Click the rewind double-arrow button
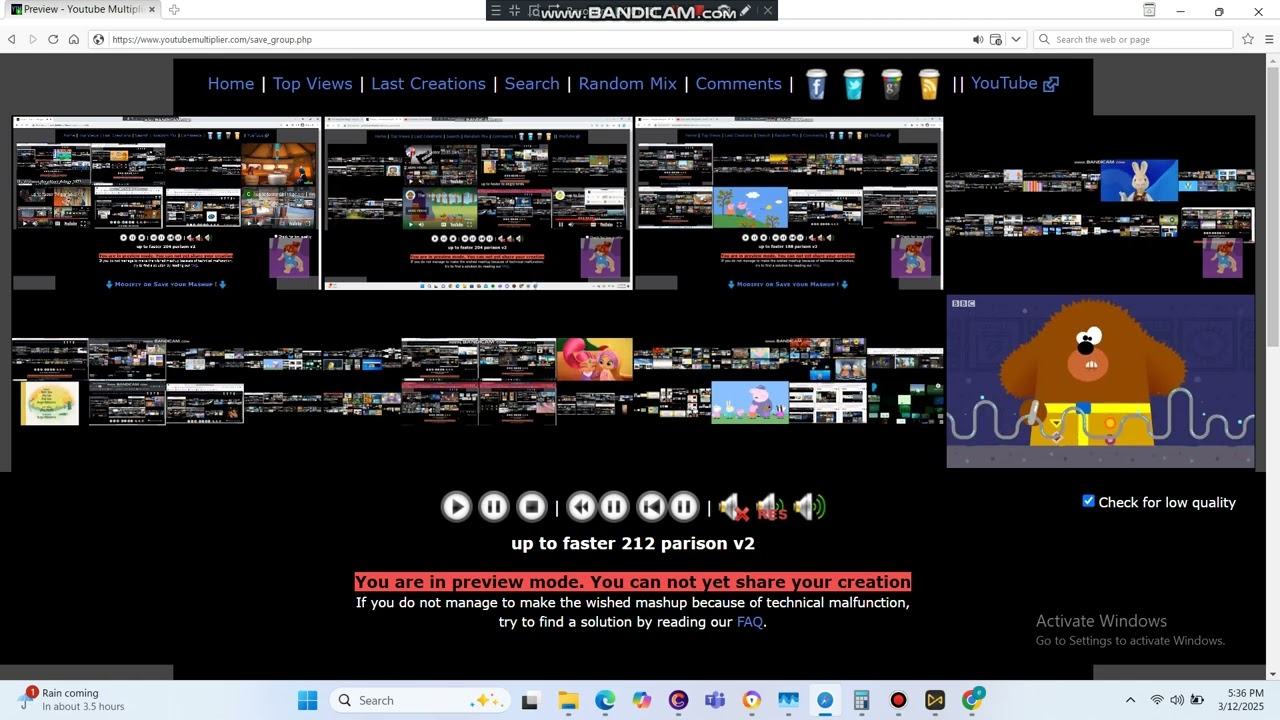 [581, 507]
